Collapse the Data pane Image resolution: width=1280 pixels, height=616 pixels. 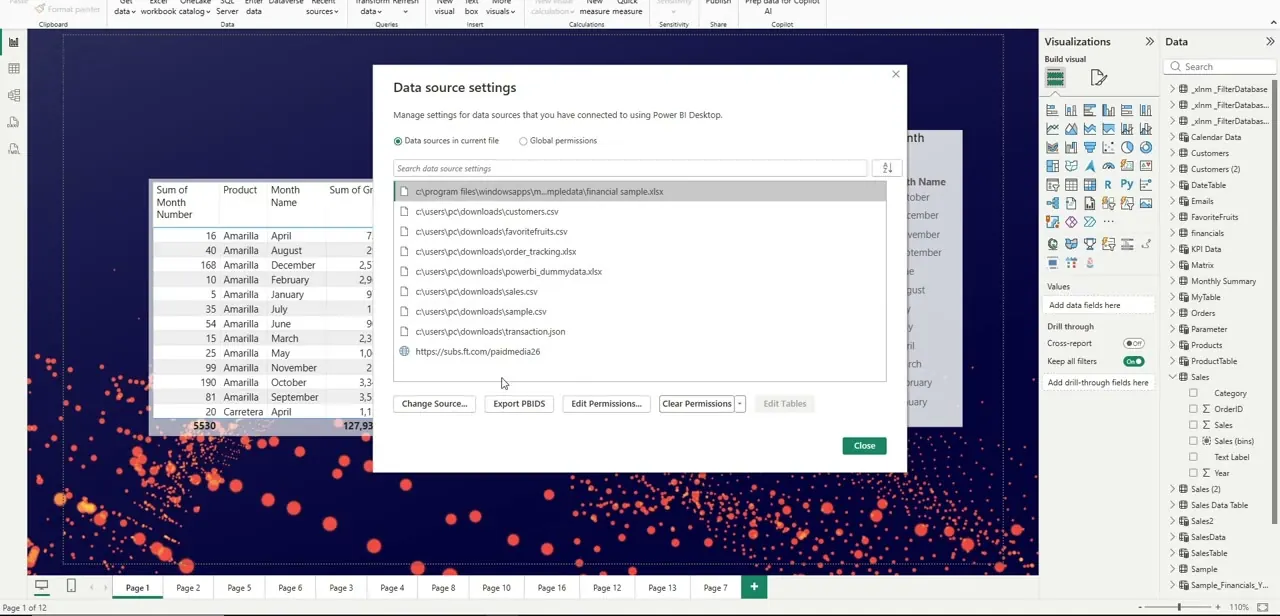[1270, 42]
